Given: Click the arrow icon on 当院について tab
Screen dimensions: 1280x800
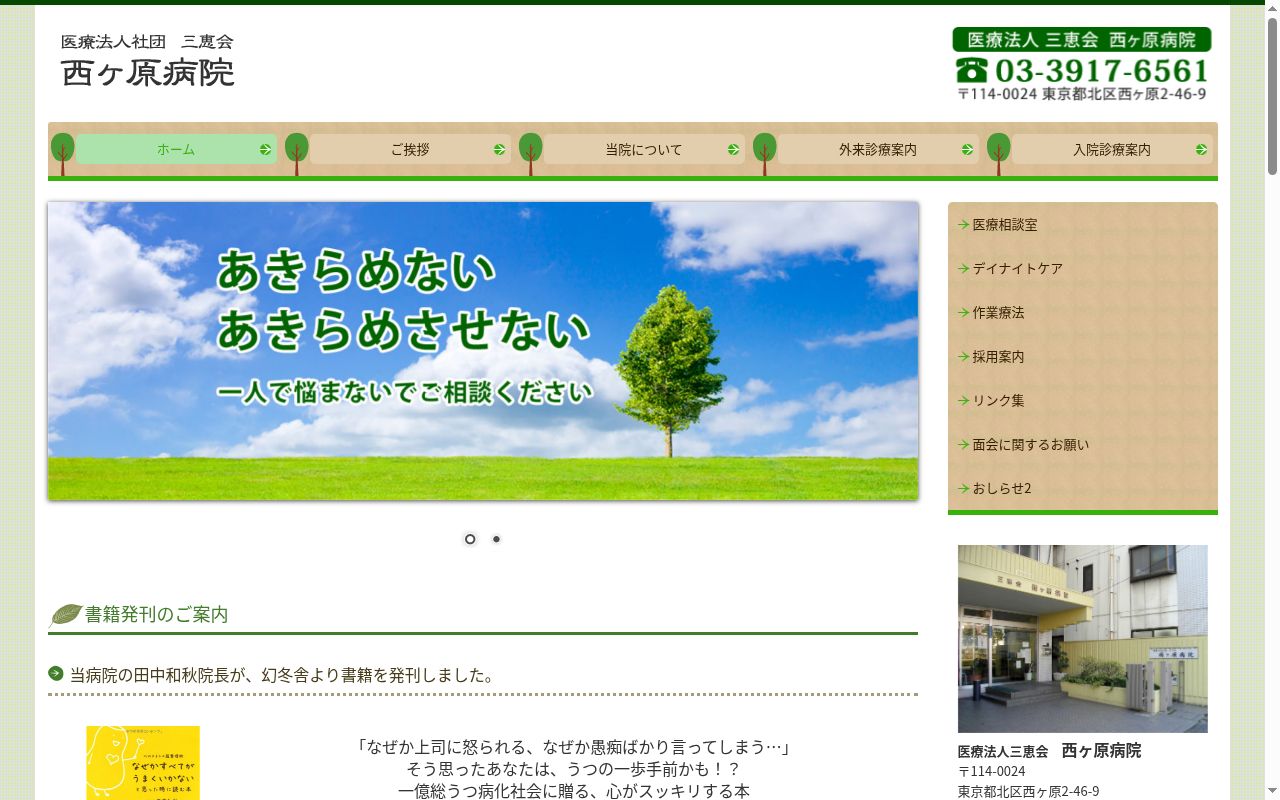Looking at the screenshot, I should tap(733, 150).
